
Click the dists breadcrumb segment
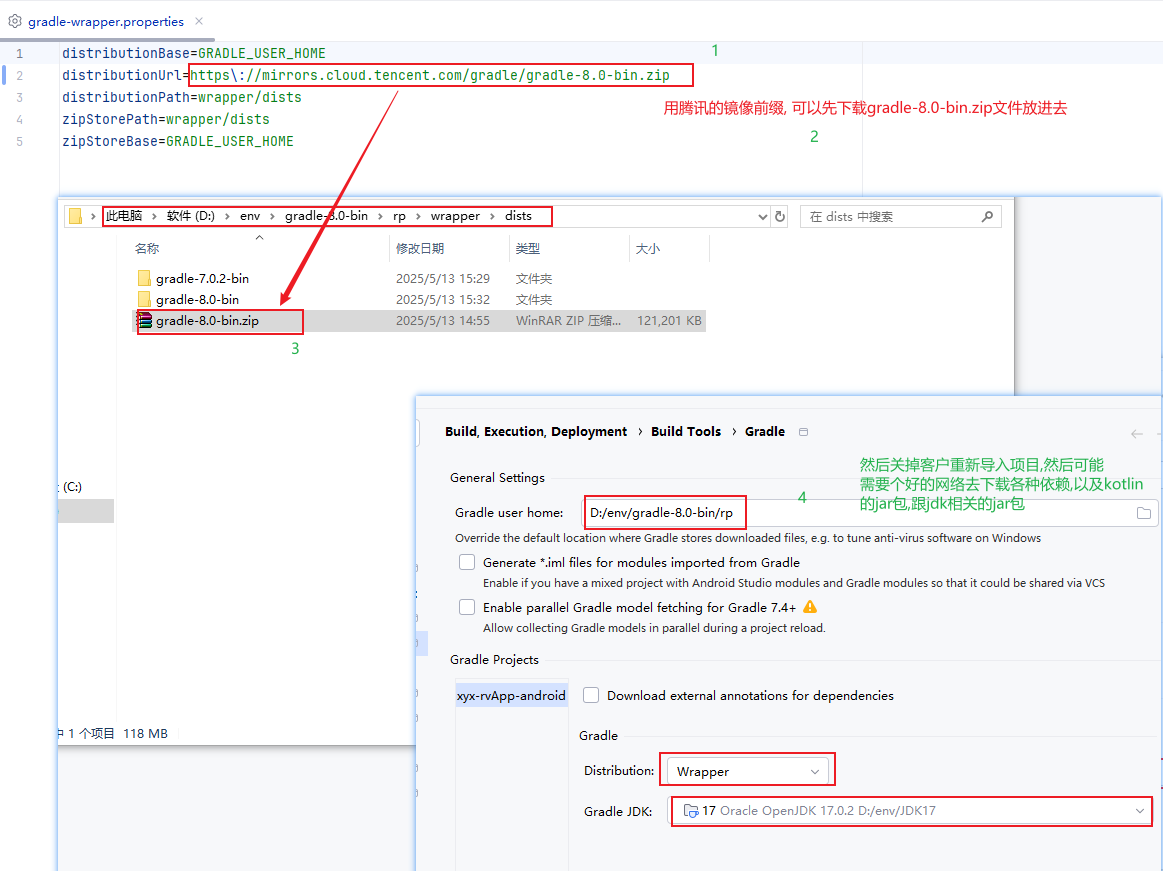(518, 216)
